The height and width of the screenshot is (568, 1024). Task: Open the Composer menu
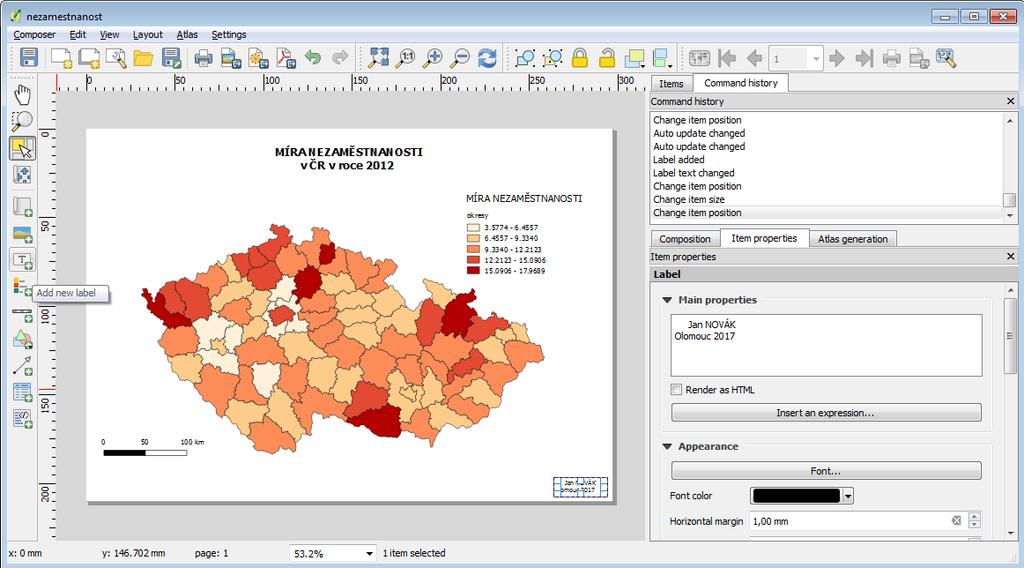point(35,35)
